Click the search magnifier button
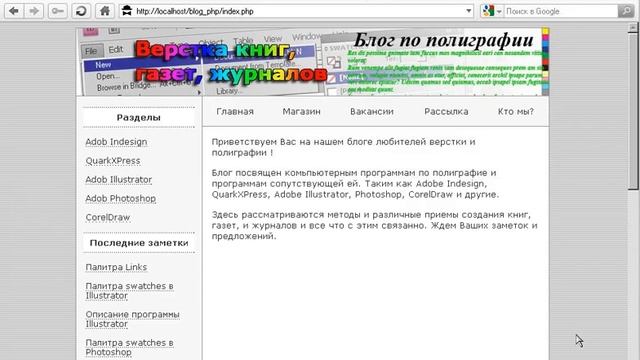The image size is (640, 360). click(x=626, y=11)
